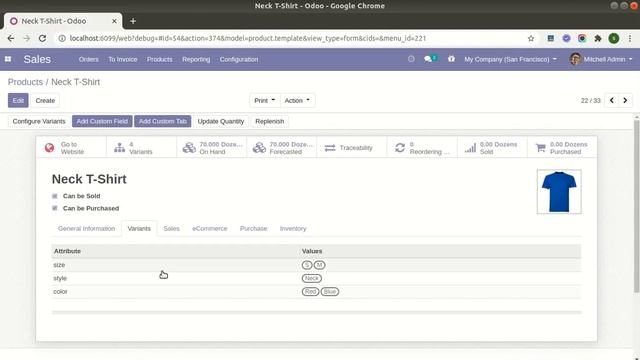Open the Reporting menu

click(x=196, y=59)
